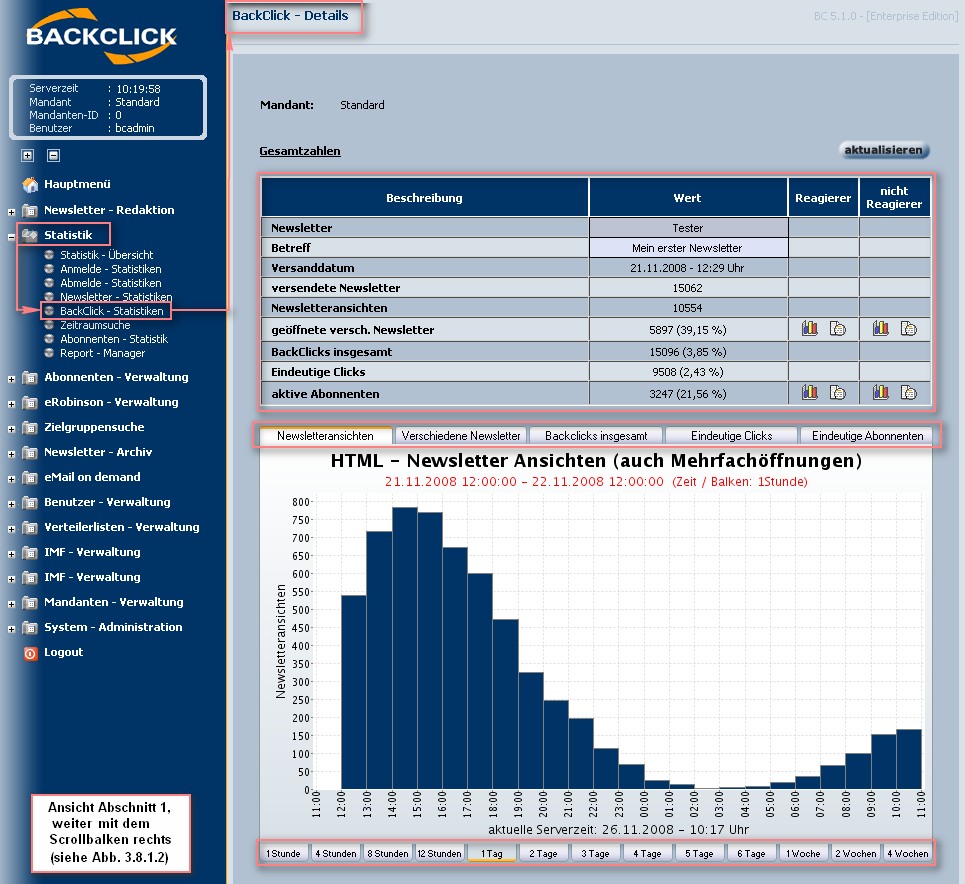Screen dimensions: 965x884
Task: Expand the Verteilerlisten - Verwaltung menu
Action: click(x=11, y=529)
